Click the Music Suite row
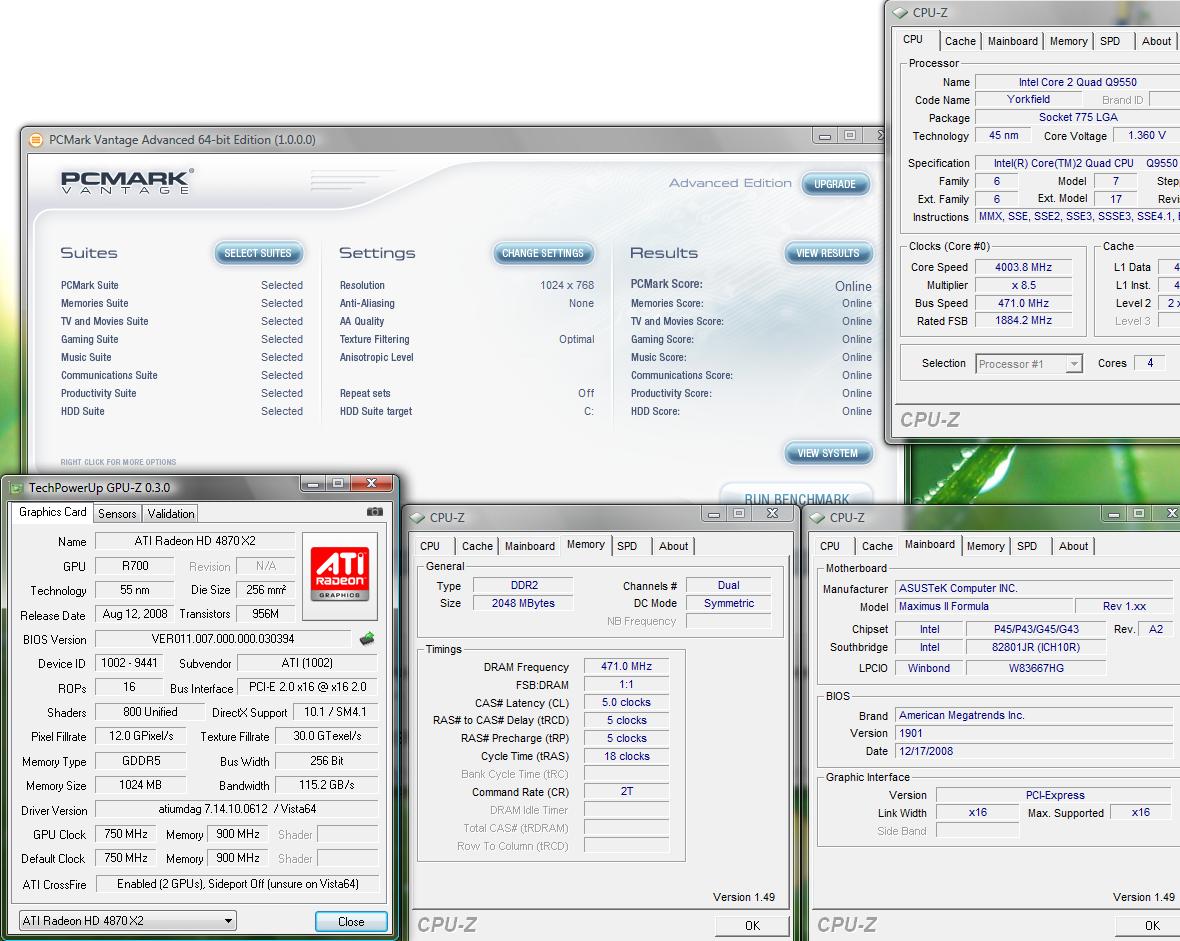The image size is (1180, 941). coord(181,358)
